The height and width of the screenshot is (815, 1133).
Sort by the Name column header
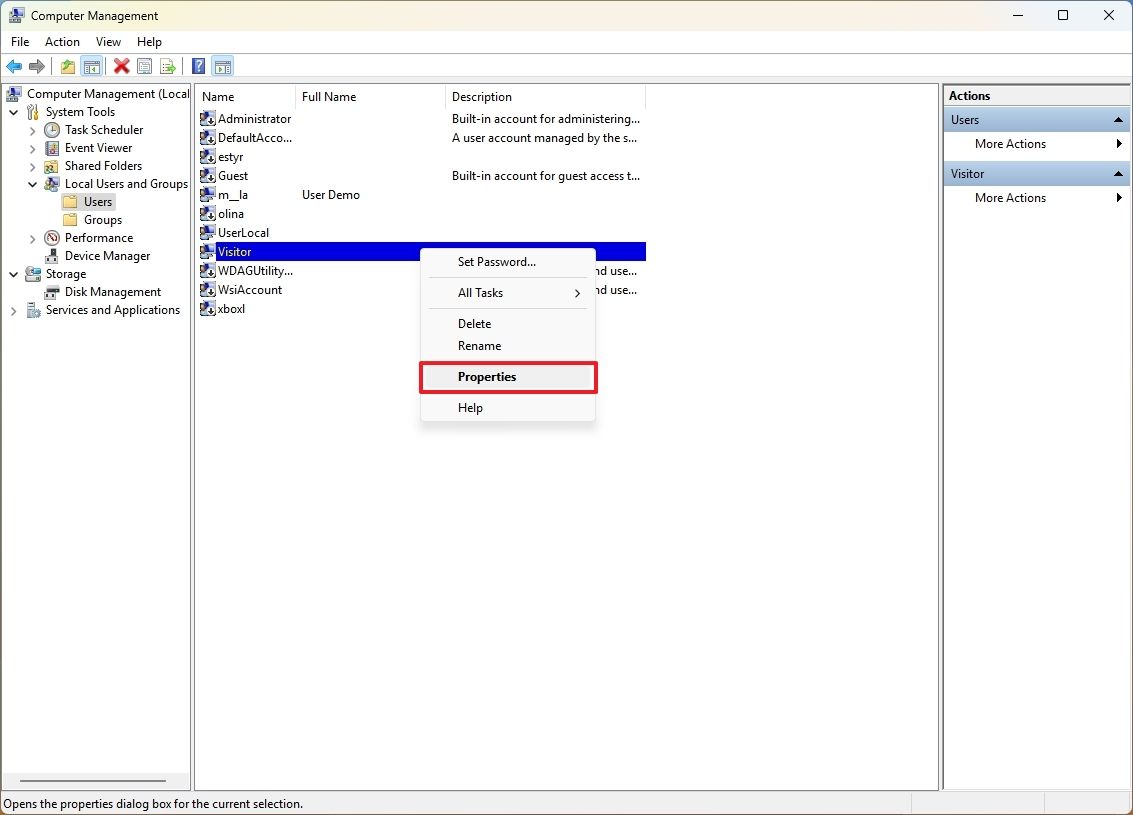(246, 97)
